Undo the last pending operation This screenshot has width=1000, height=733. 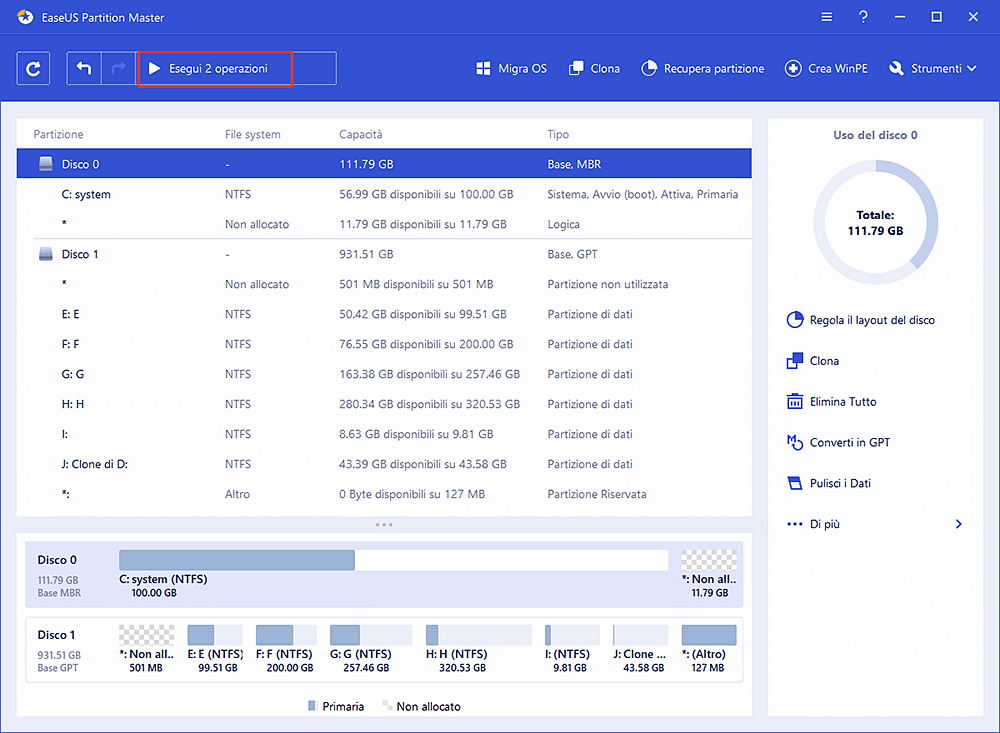click(84, 68)
